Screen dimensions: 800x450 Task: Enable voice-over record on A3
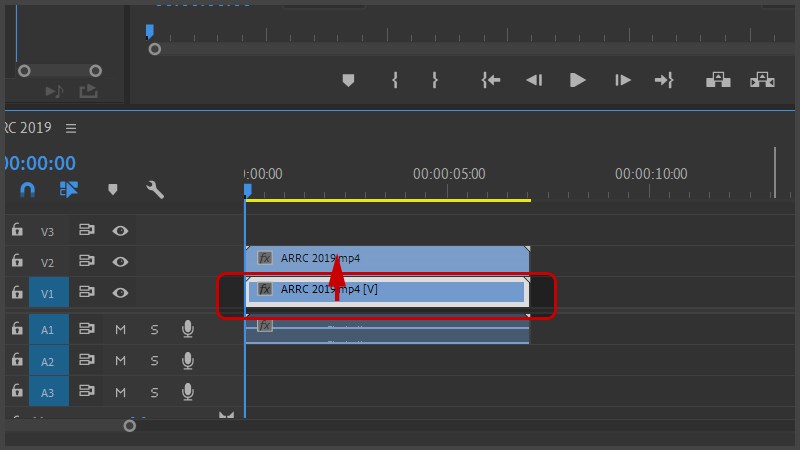188,392
